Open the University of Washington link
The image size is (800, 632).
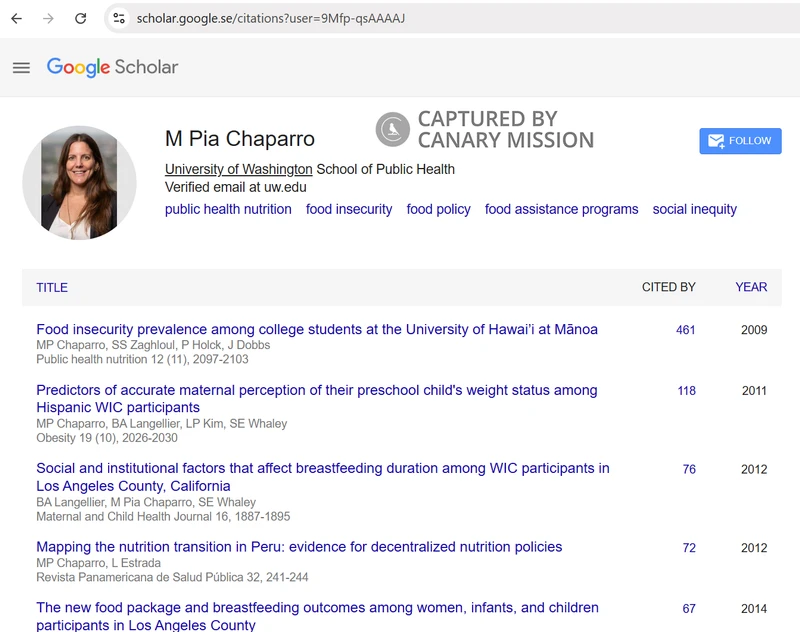pos(238,169)
